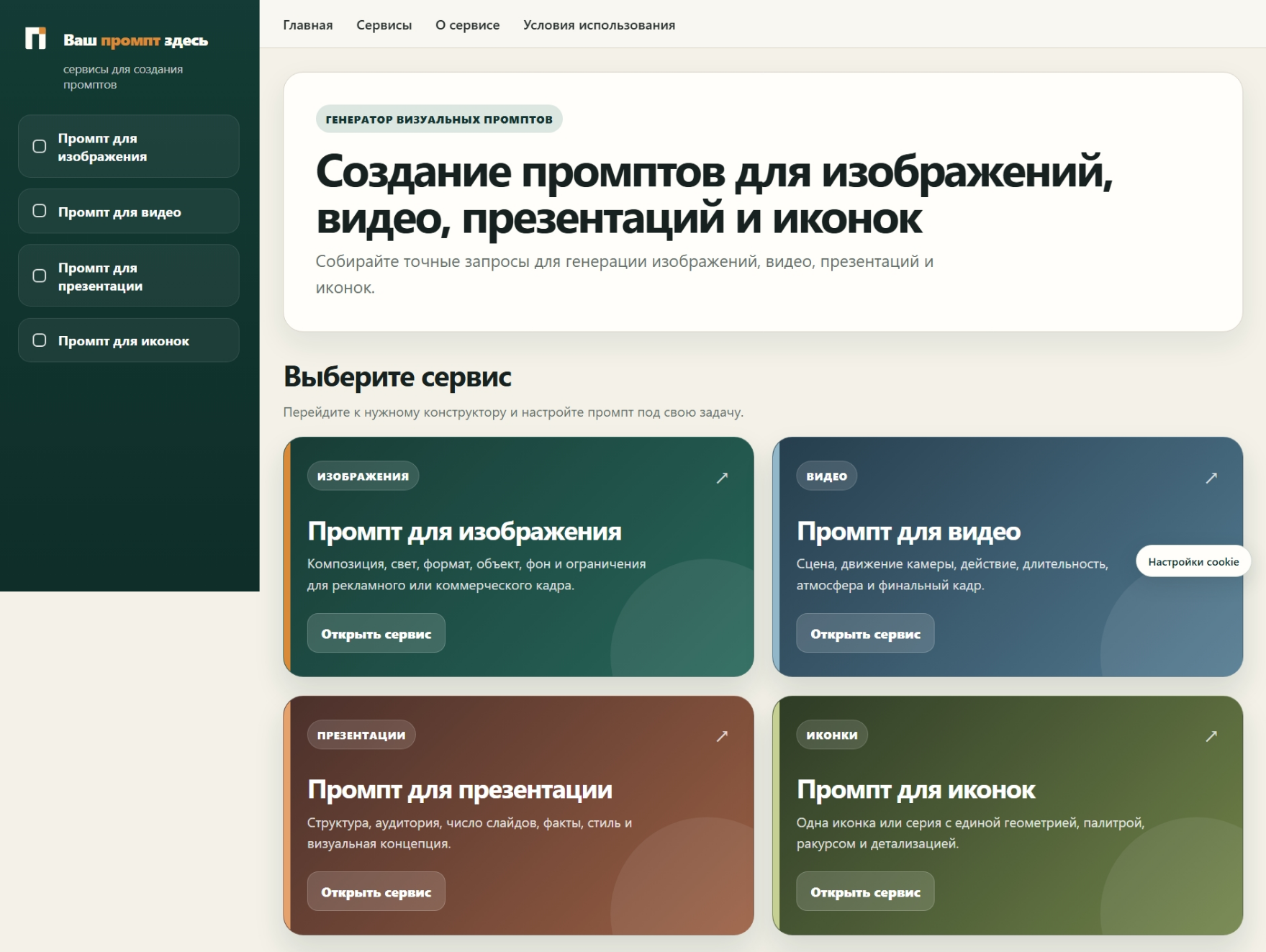Click main heading Создание промптов для изображений

point(714,194)
